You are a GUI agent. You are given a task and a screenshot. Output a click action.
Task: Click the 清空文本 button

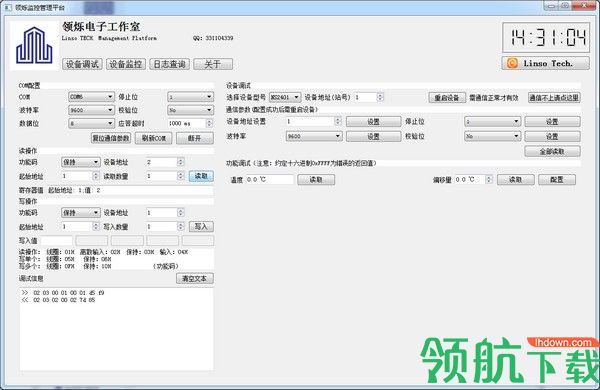point(195,279)
